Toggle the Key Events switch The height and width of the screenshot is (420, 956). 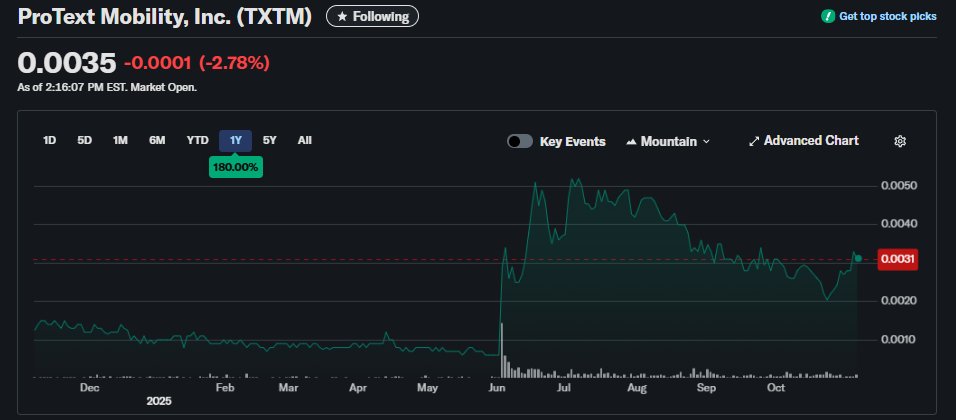pos(520,141)
